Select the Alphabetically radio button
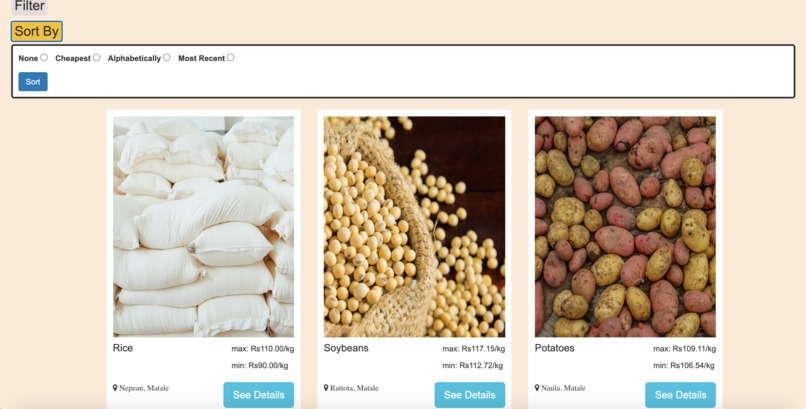The image size is (806, 409). click(167, 58)
